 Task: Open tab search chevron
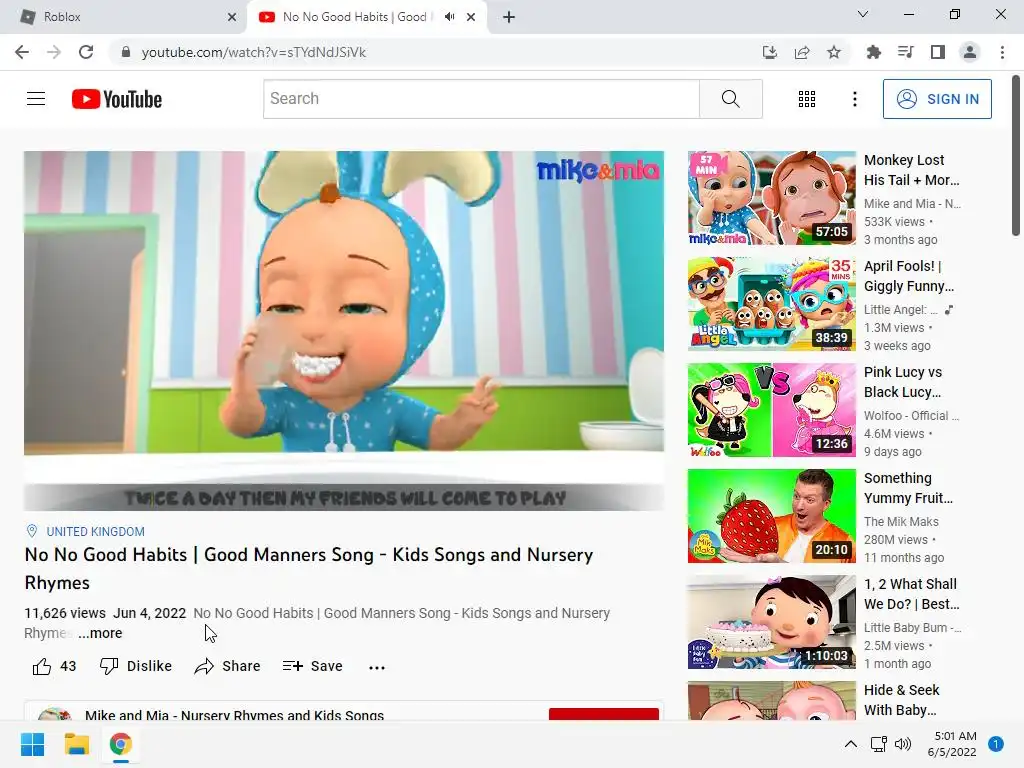point(862,14)
